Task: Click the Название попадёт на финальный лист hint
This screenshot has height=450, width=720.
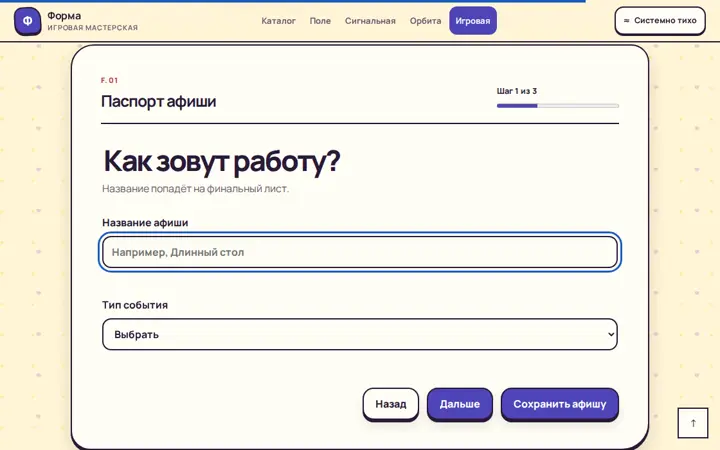Action: click(196, 189)
